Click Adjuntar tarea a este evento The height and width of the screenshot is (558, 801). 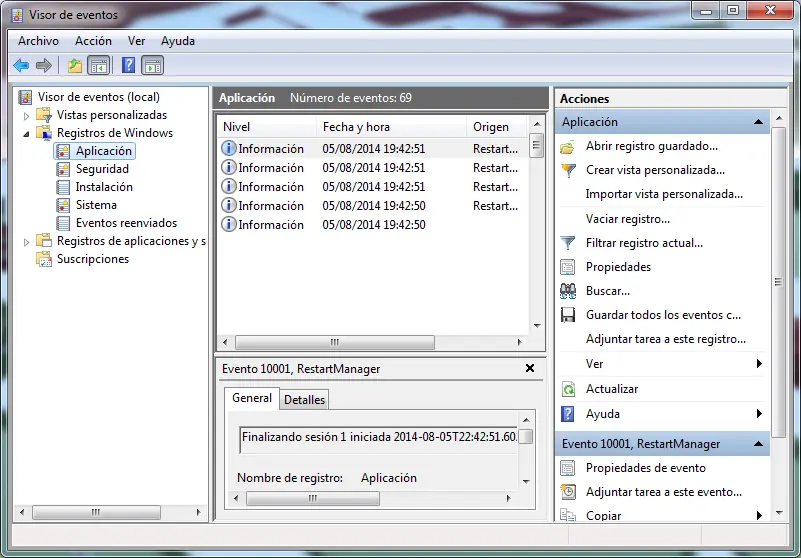(664, 492)
